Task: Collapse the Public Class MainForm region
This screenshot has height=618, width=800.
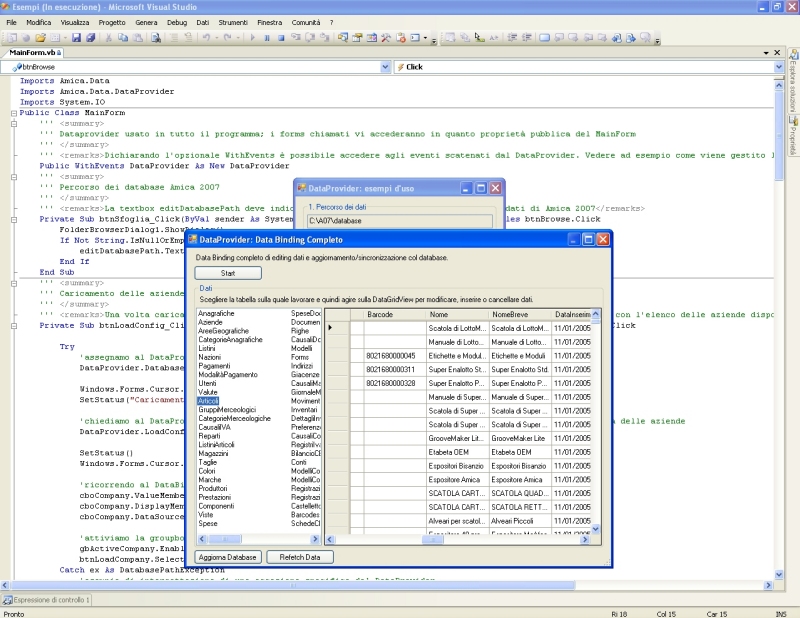Action: tap(14, 113)
